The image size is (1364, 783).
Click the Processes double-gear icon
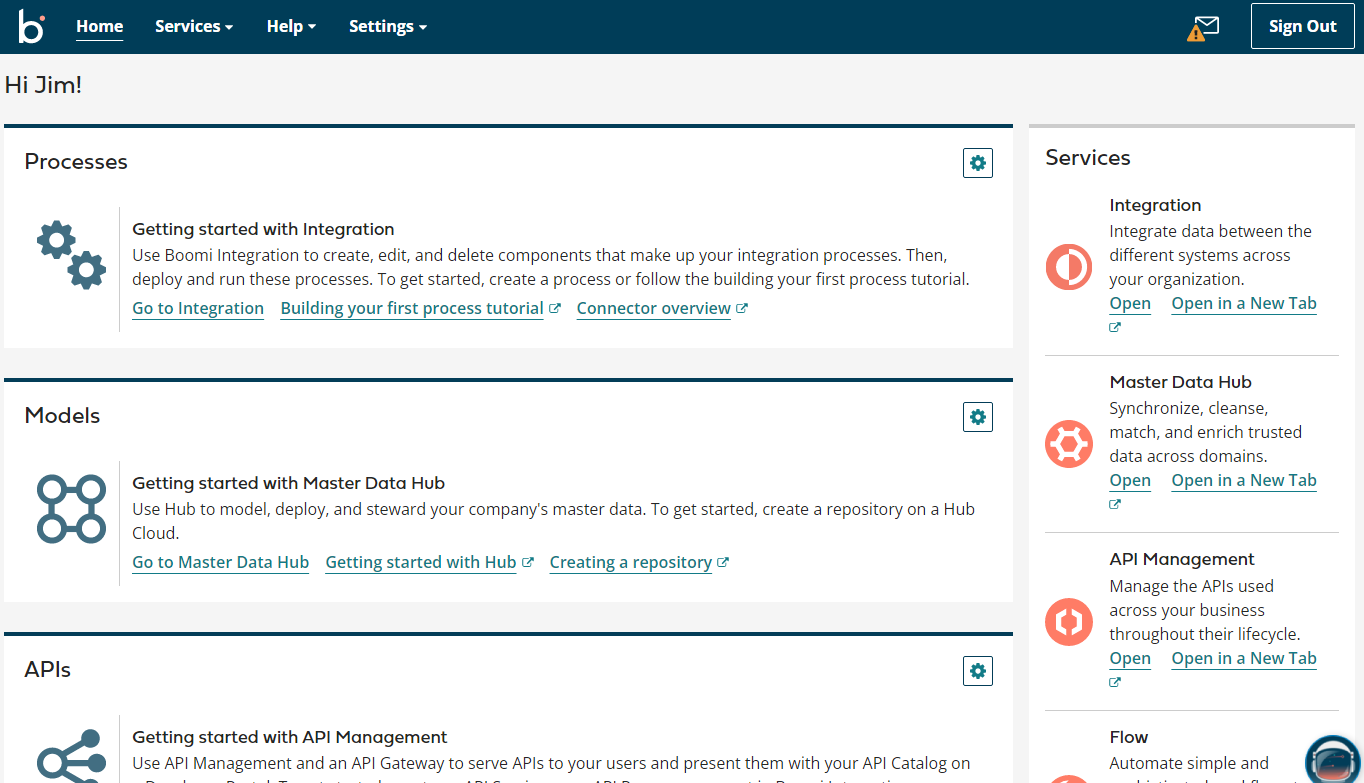click(x=71, y=256)
